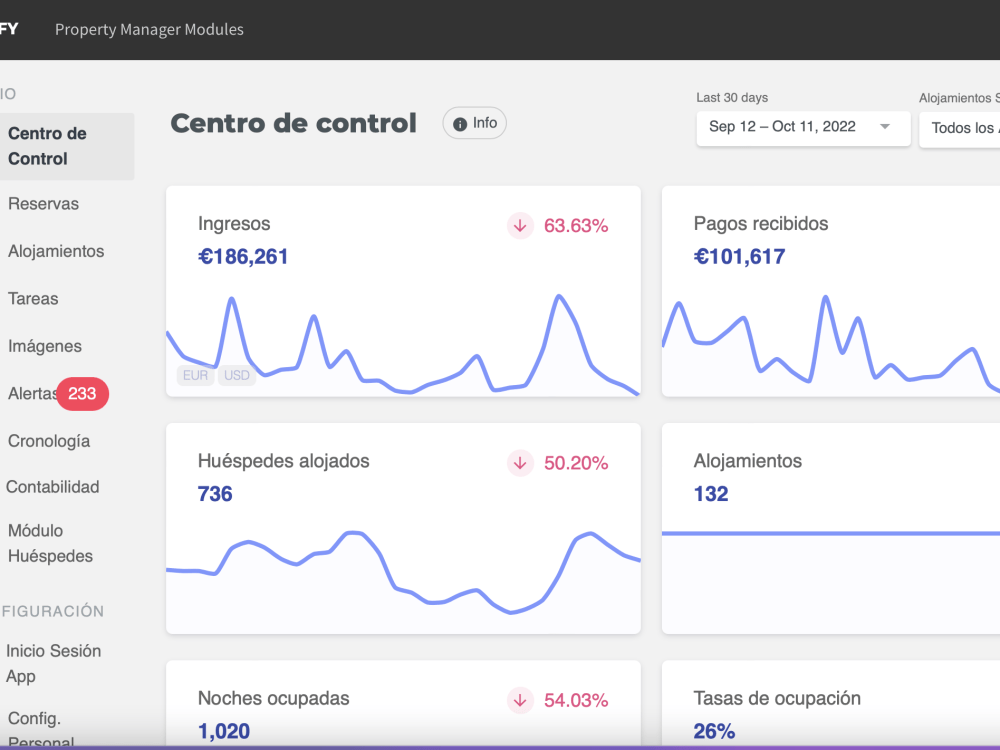Click the Ingresos down-arrow trend icon
The height and width of the screenshot is (750, 1000).
click(520, 226)
